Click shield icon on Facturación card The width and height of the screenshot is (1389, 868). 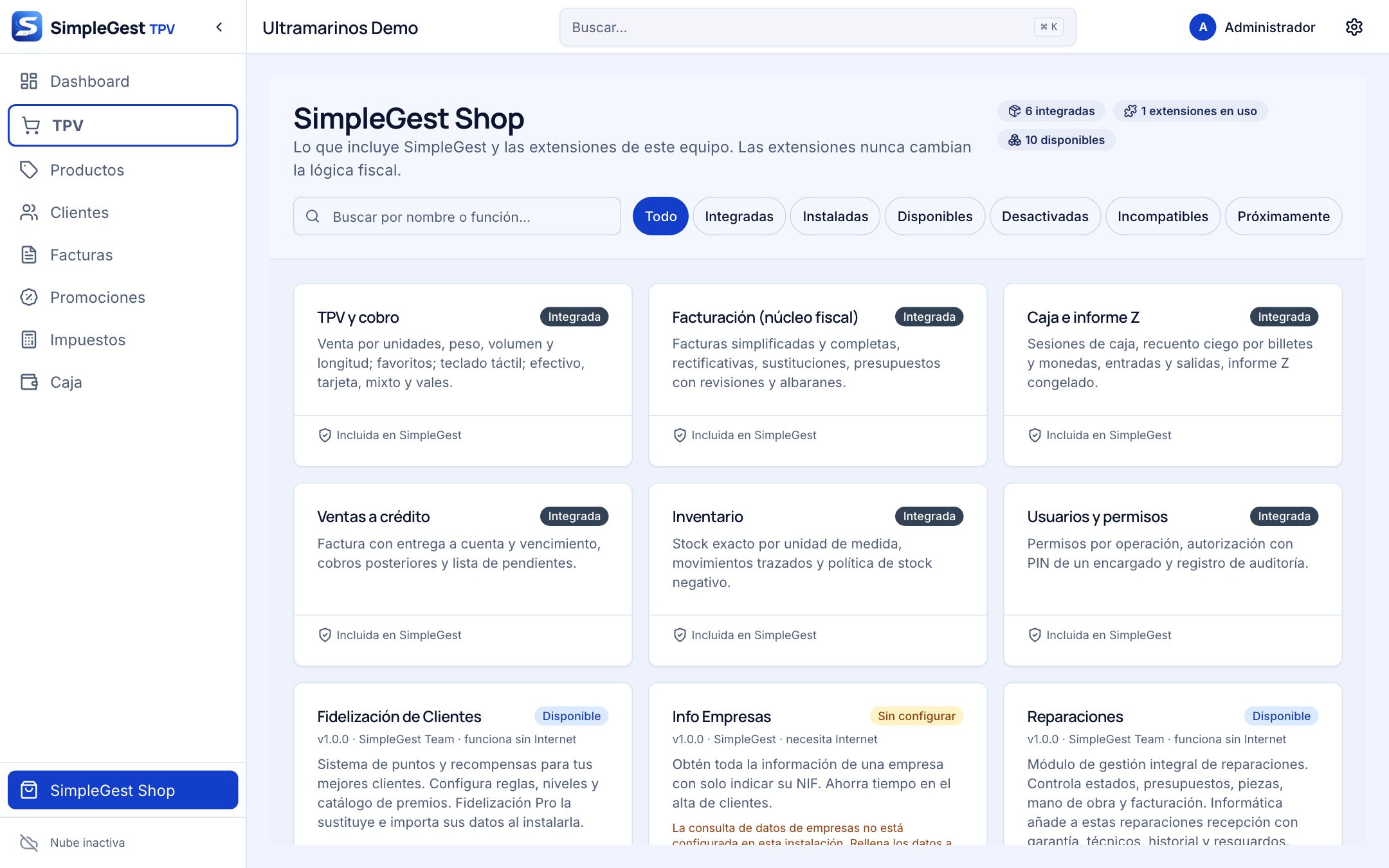point(680,435)
